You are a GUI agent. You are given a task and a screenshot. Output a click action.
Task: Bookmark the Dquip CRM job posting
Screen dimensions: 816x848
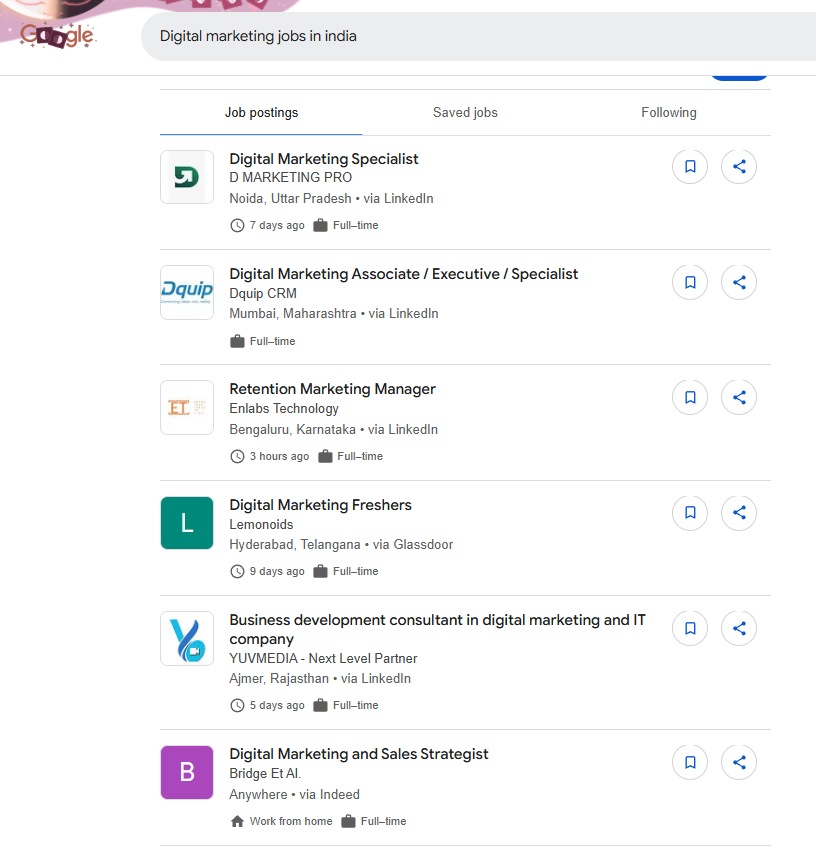tap(689, 282)
